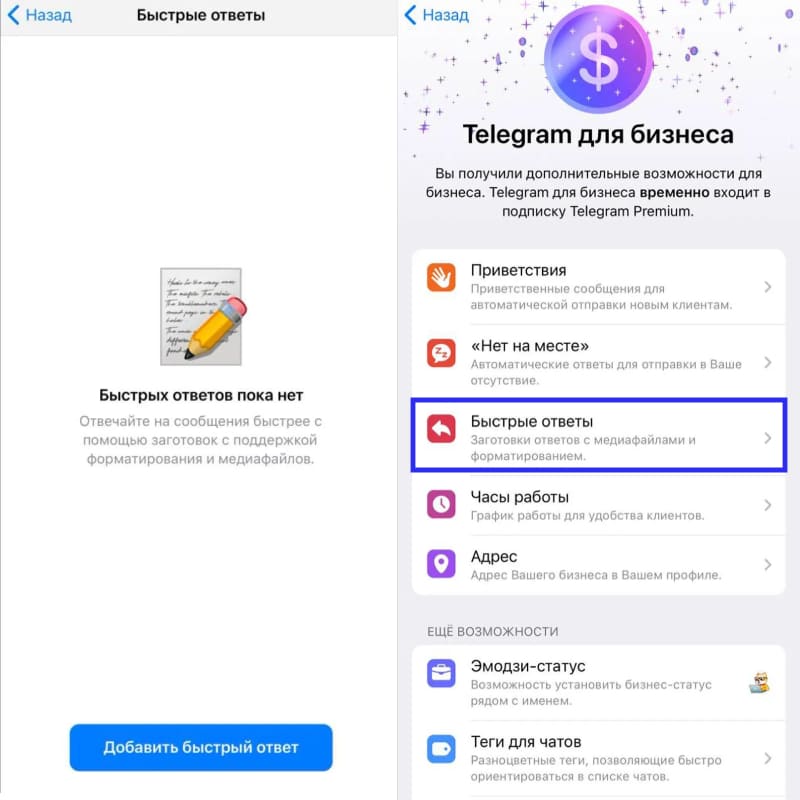Expand Часы работы with its chevron
The image size is (800, 800).
tap(767, 505)
